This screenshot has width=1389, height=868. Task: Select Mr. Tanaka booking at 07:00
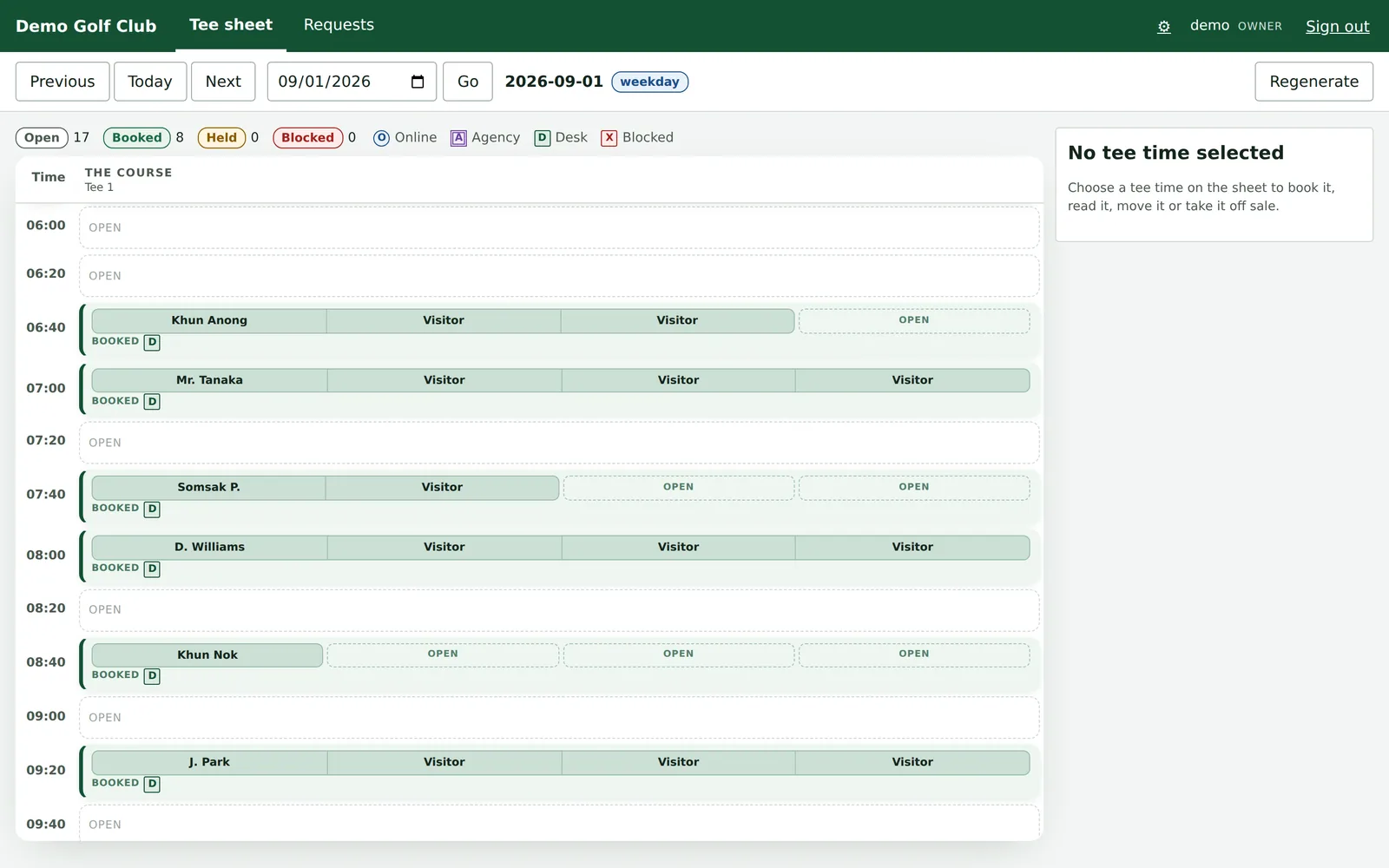[209, 381]
